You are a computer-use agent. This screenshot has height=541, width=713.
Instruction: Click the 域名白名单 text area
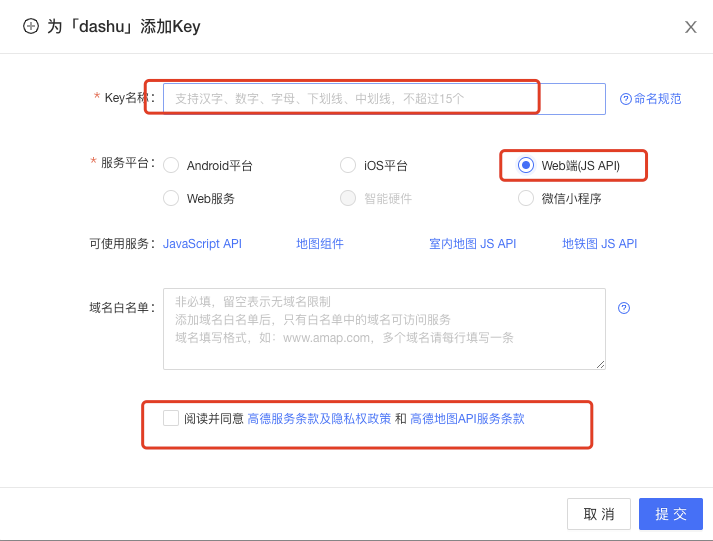pos(384,329)
